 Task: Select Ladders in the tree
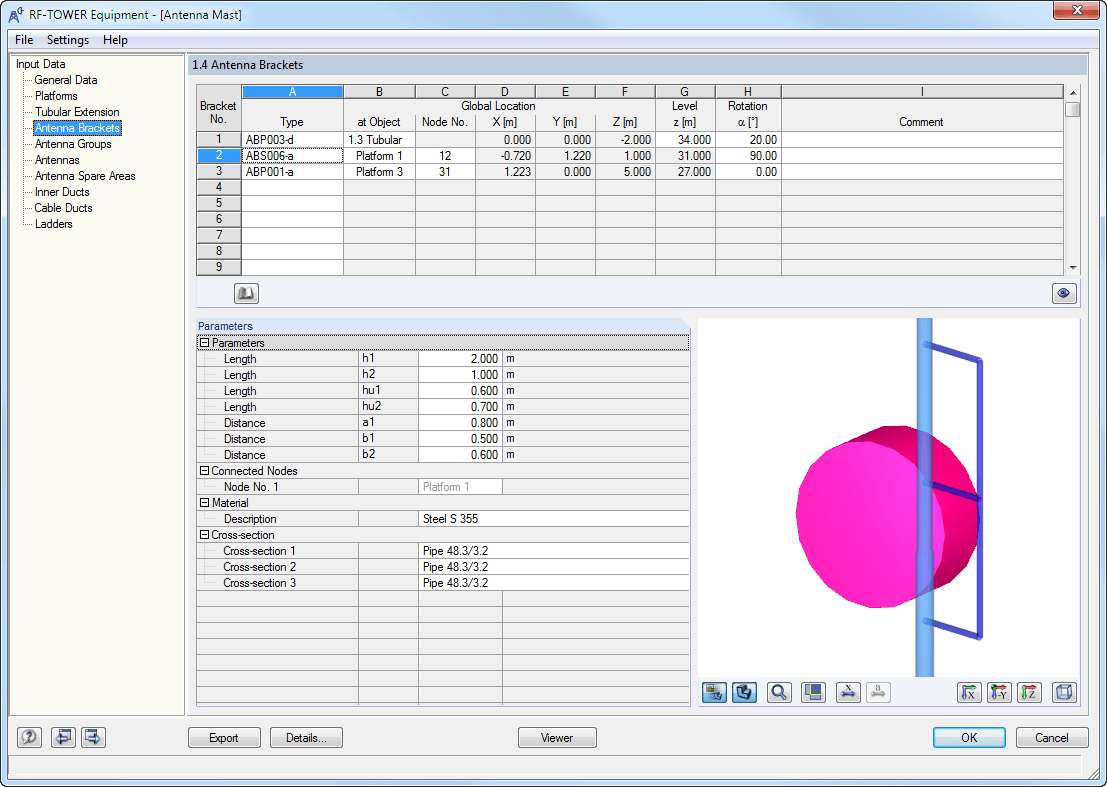53,224
